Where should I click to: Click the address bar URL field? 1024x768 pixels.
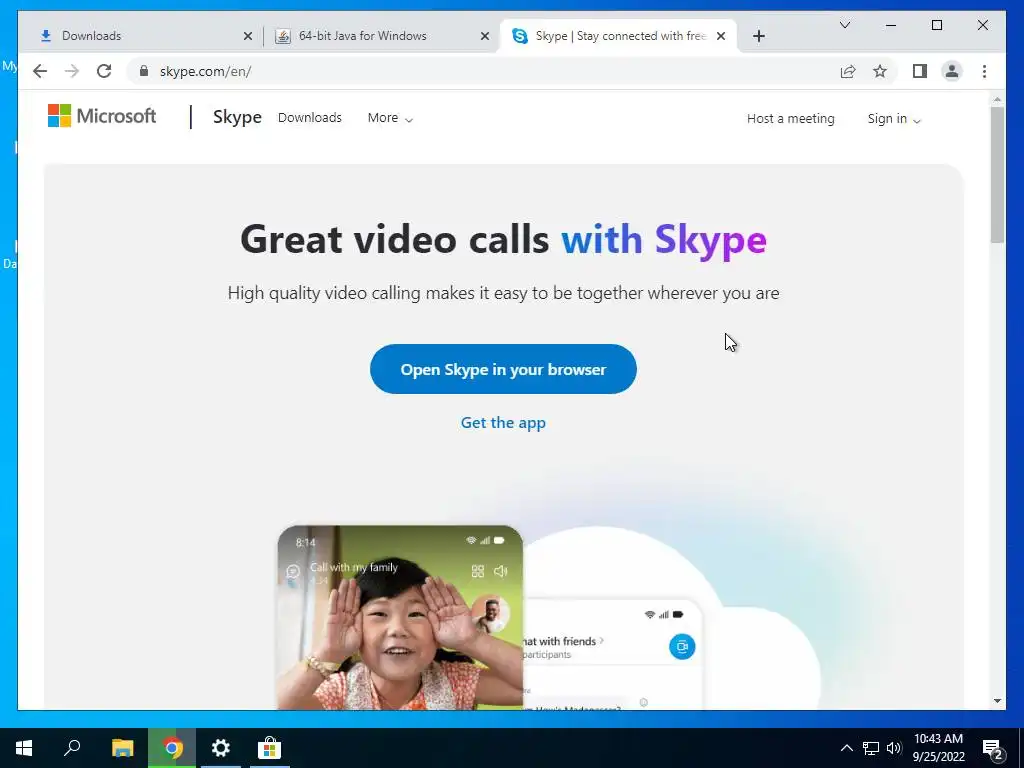[483, 71]
